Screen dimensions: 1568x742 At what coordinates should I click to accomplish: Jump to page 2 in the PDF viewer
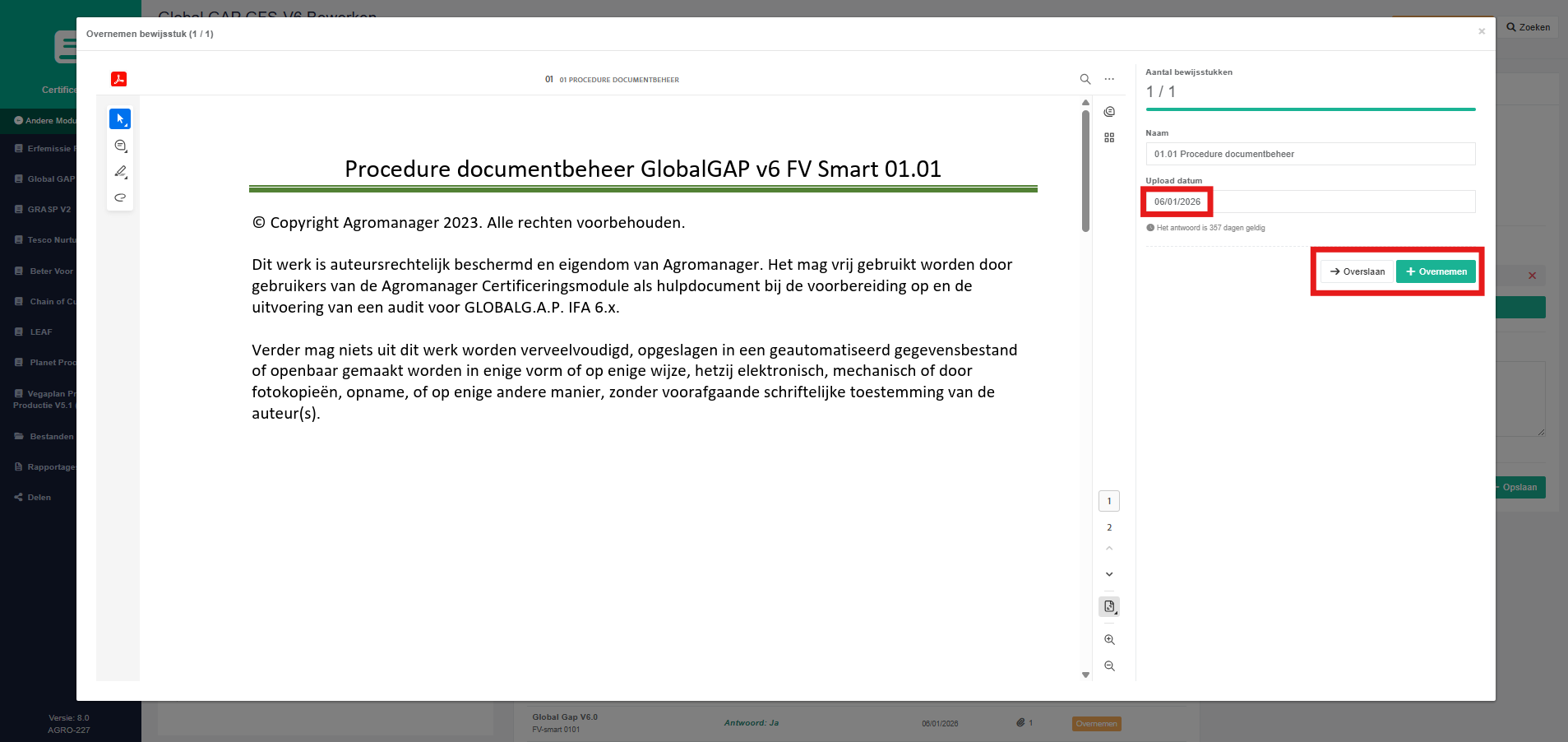[1109, 527]
